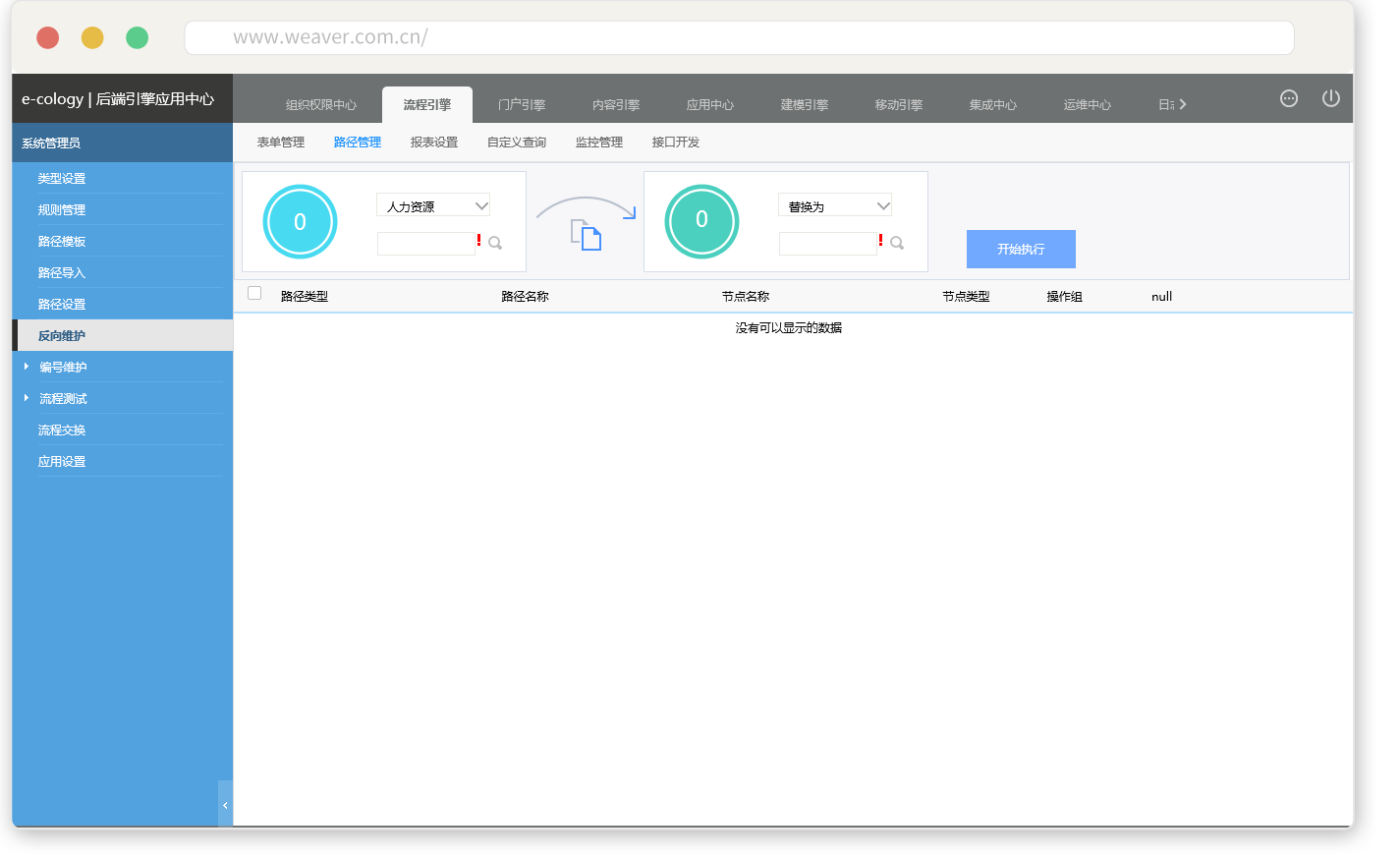Open the more options ellipsis icon
Image resolution: width=1400 pixels, height=860 pixels.
coord(1288,98)
